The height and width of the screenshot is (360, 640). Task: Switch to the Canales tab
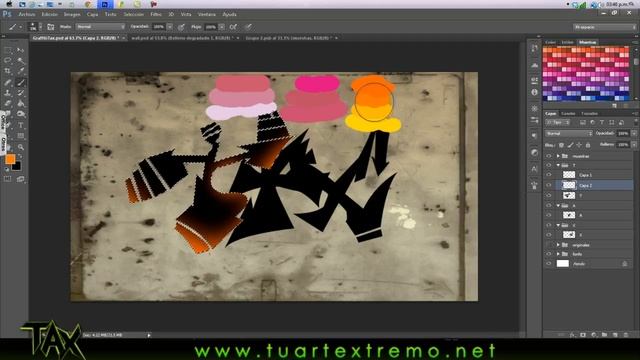568,113
